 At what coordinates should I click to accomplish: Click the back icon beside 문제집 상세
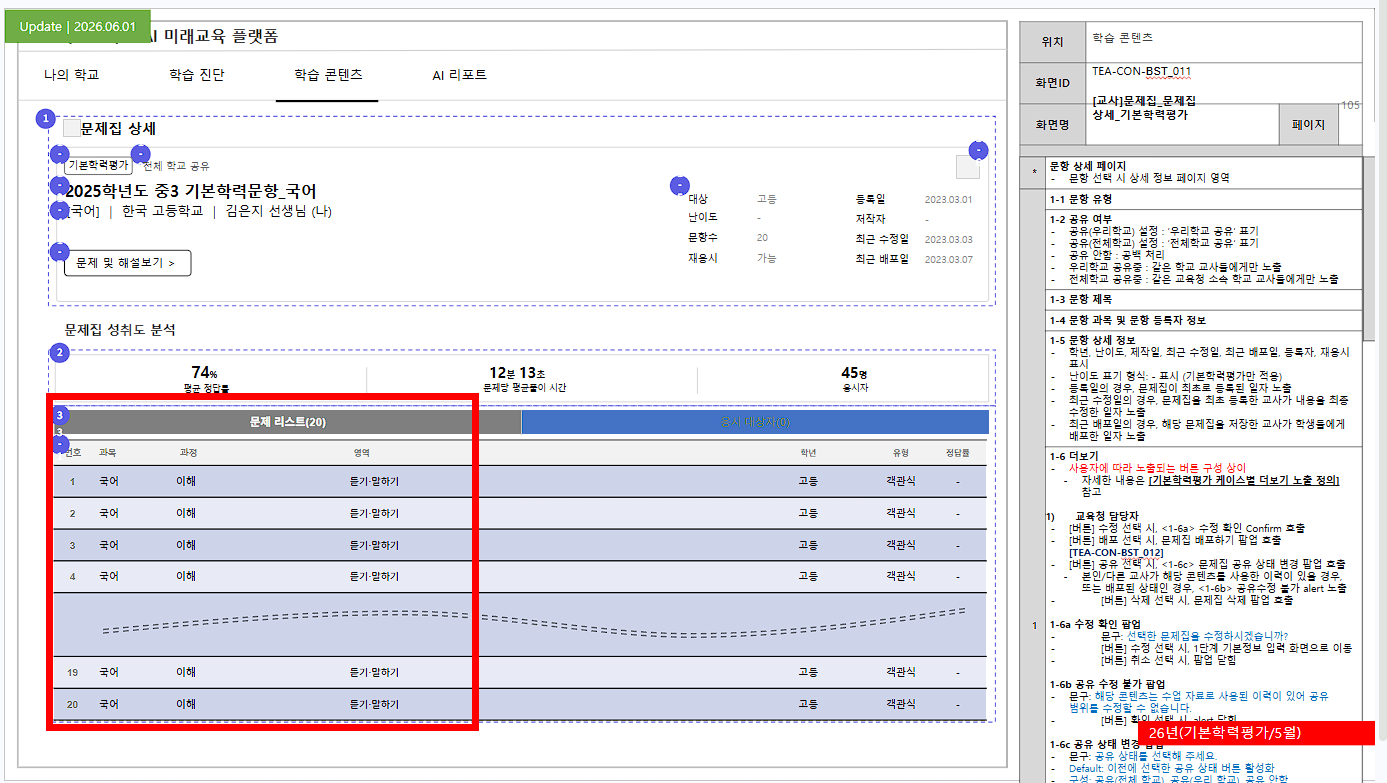71,128
